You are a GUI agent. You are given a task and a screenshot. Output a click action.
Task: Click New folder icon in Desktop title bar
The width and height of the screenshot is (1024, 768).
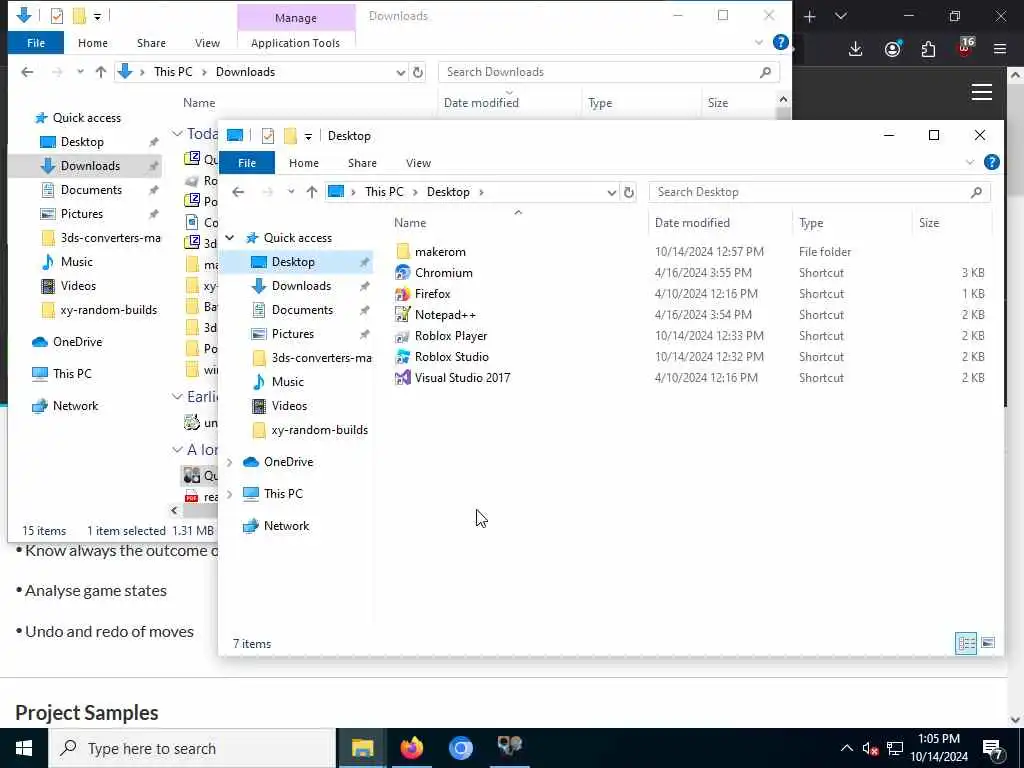[290, 136]
